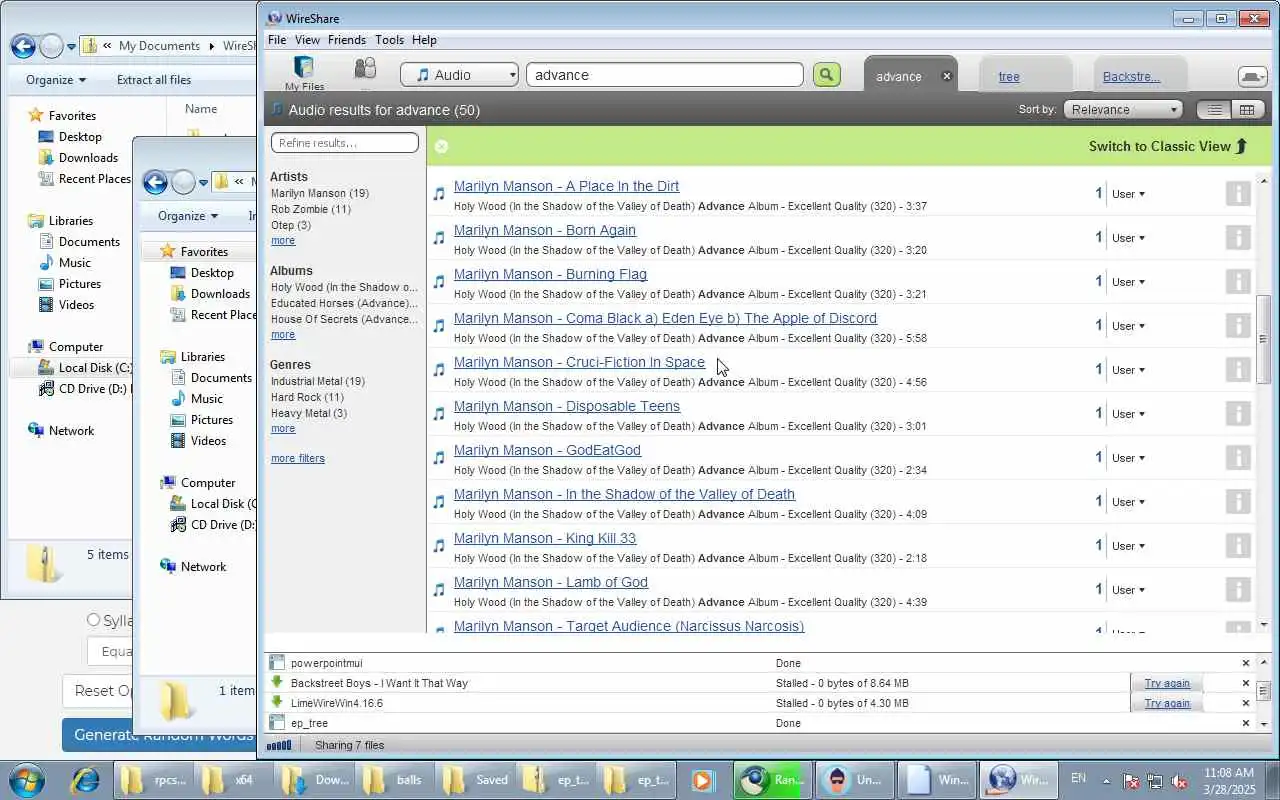Show info for GodEatGod track
The height and width of the screenshot is (800, 1280).
1238,458
